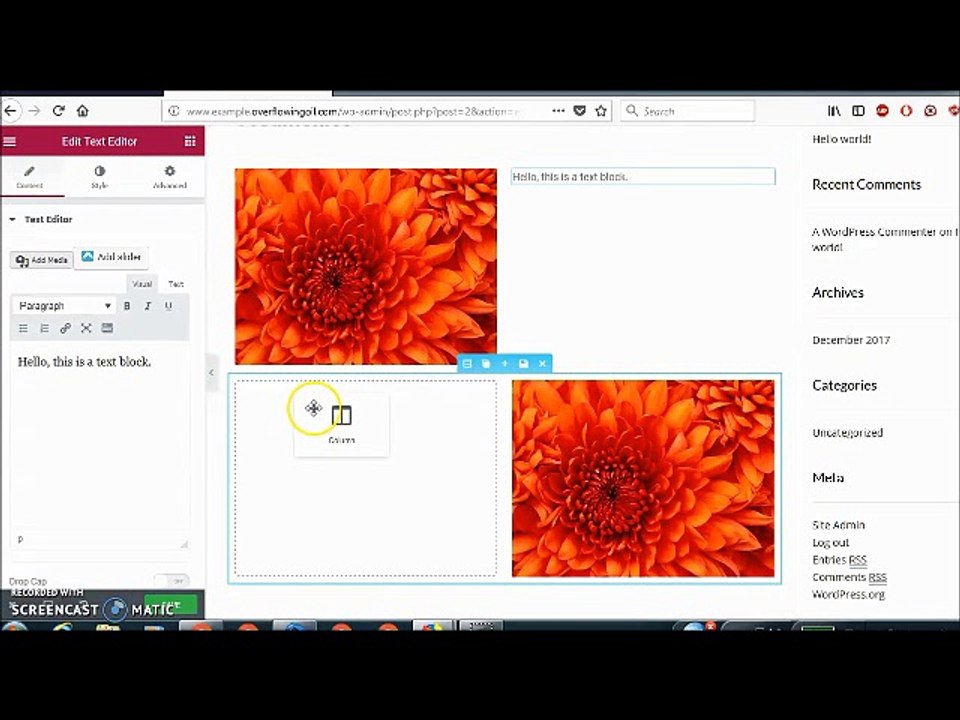Open the Elementor hamburger menu

[x=10, y=141]
